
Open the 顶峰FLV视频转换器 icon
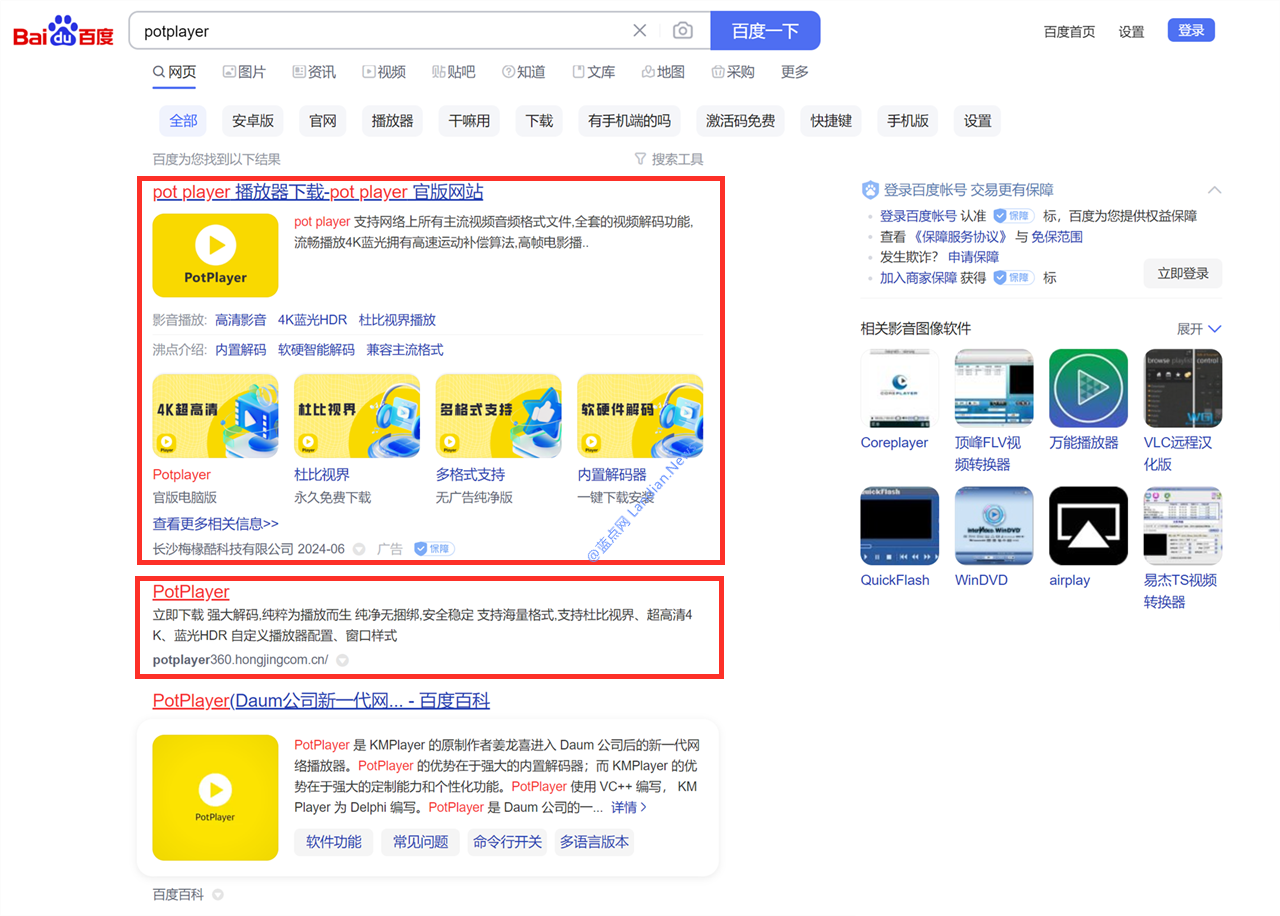point(994,388)
